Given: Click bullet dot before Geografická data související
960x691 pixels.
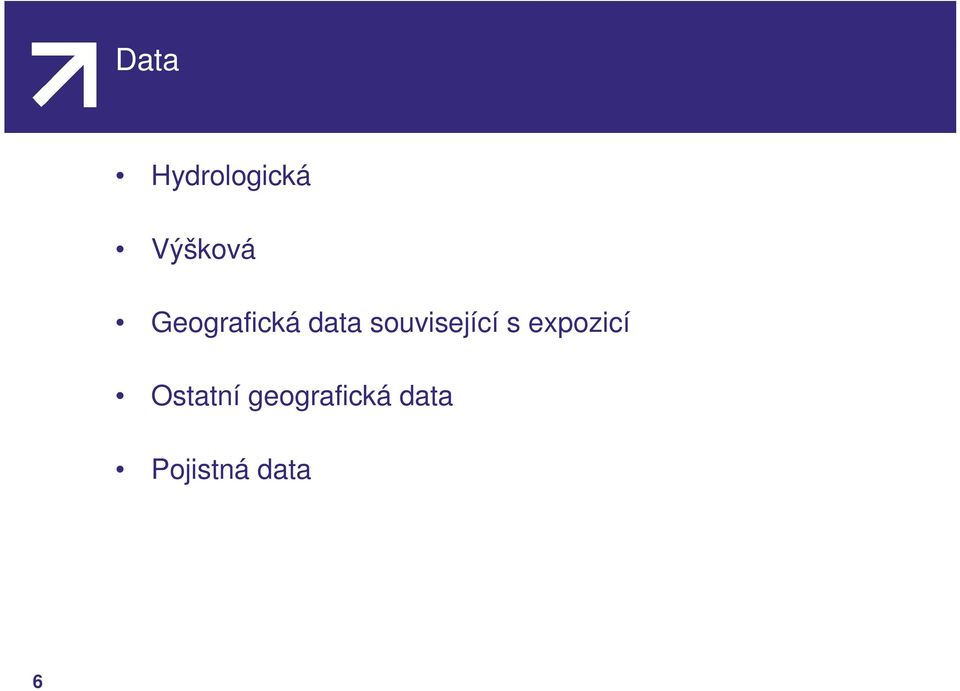Looking at the screenshot, I should tap(120, 323).
